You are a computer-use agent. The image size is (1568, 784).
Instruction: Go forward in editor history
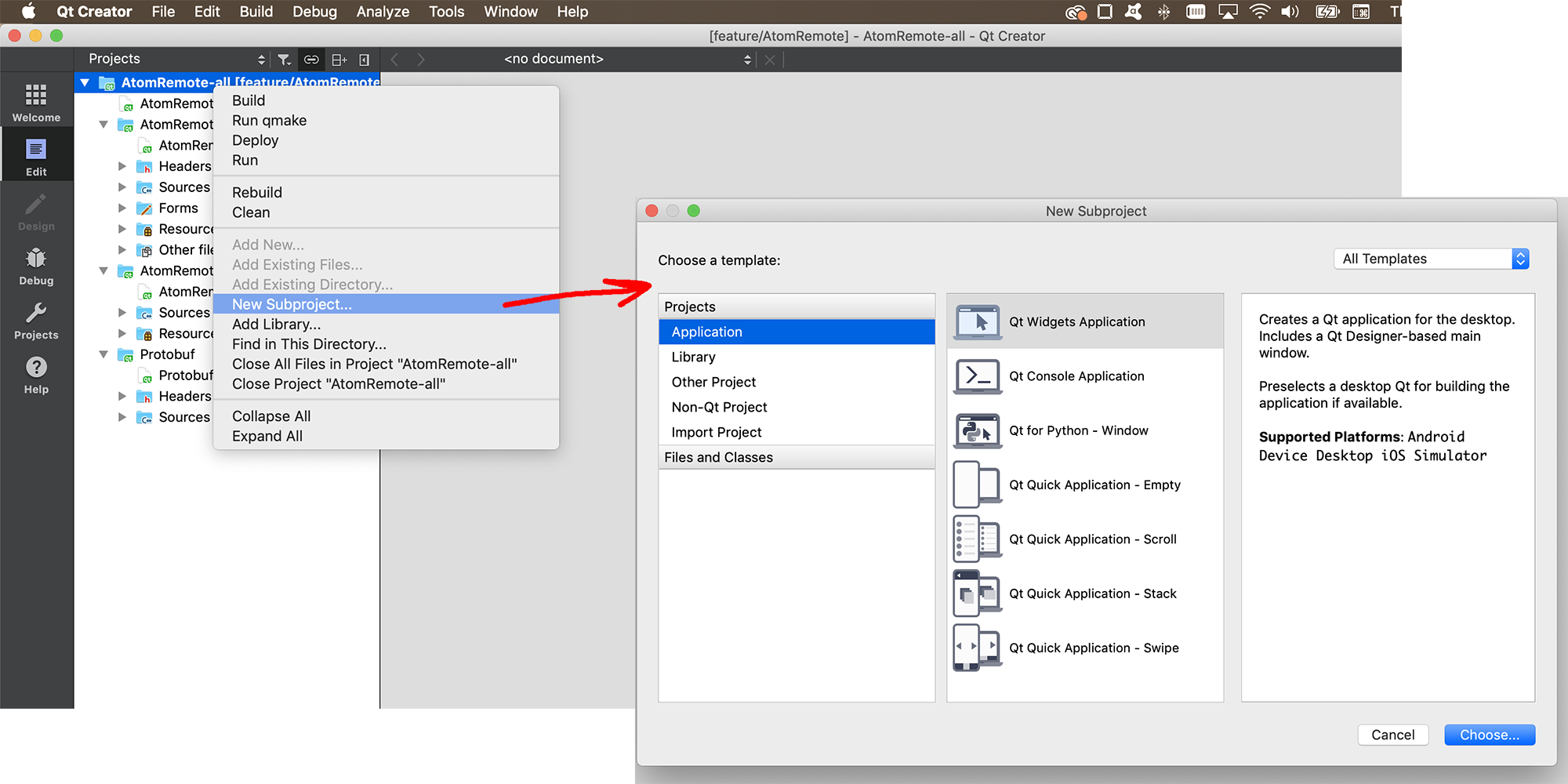[x=421, y=60]
